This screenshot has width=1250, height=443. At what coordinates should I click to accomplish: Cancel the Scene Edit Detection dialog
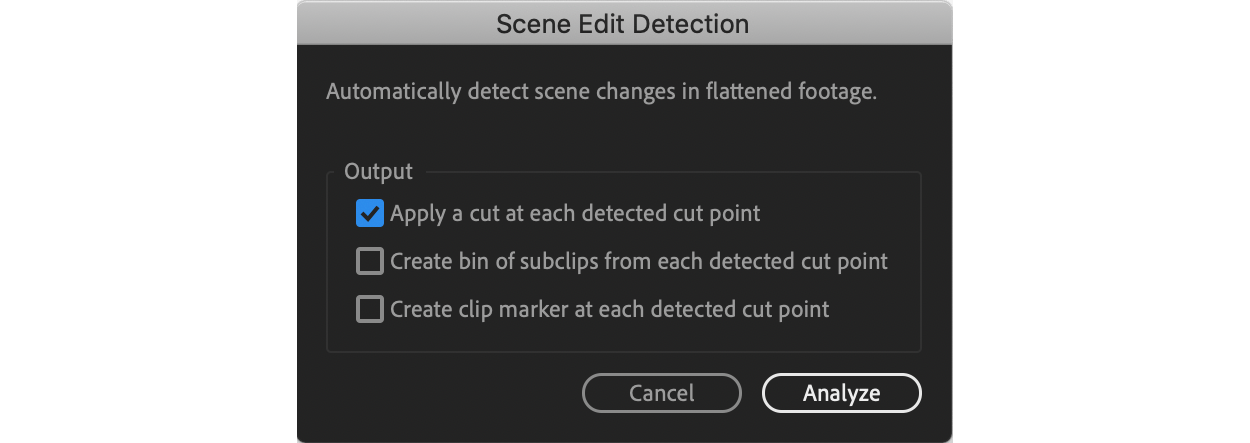662,393
